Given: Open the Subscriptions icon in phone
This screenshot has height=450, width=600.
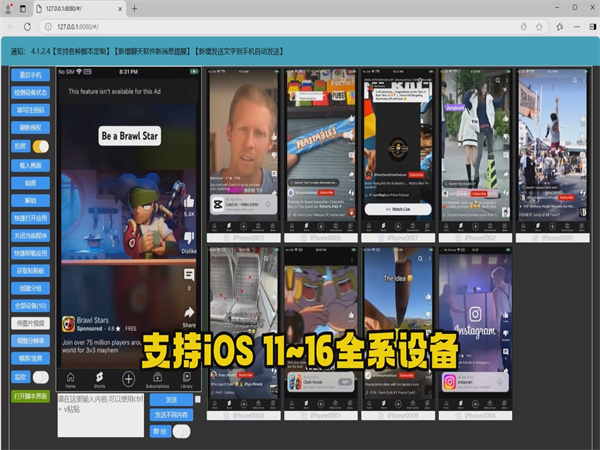Looking at the screenshot, I should coord(158,378).
